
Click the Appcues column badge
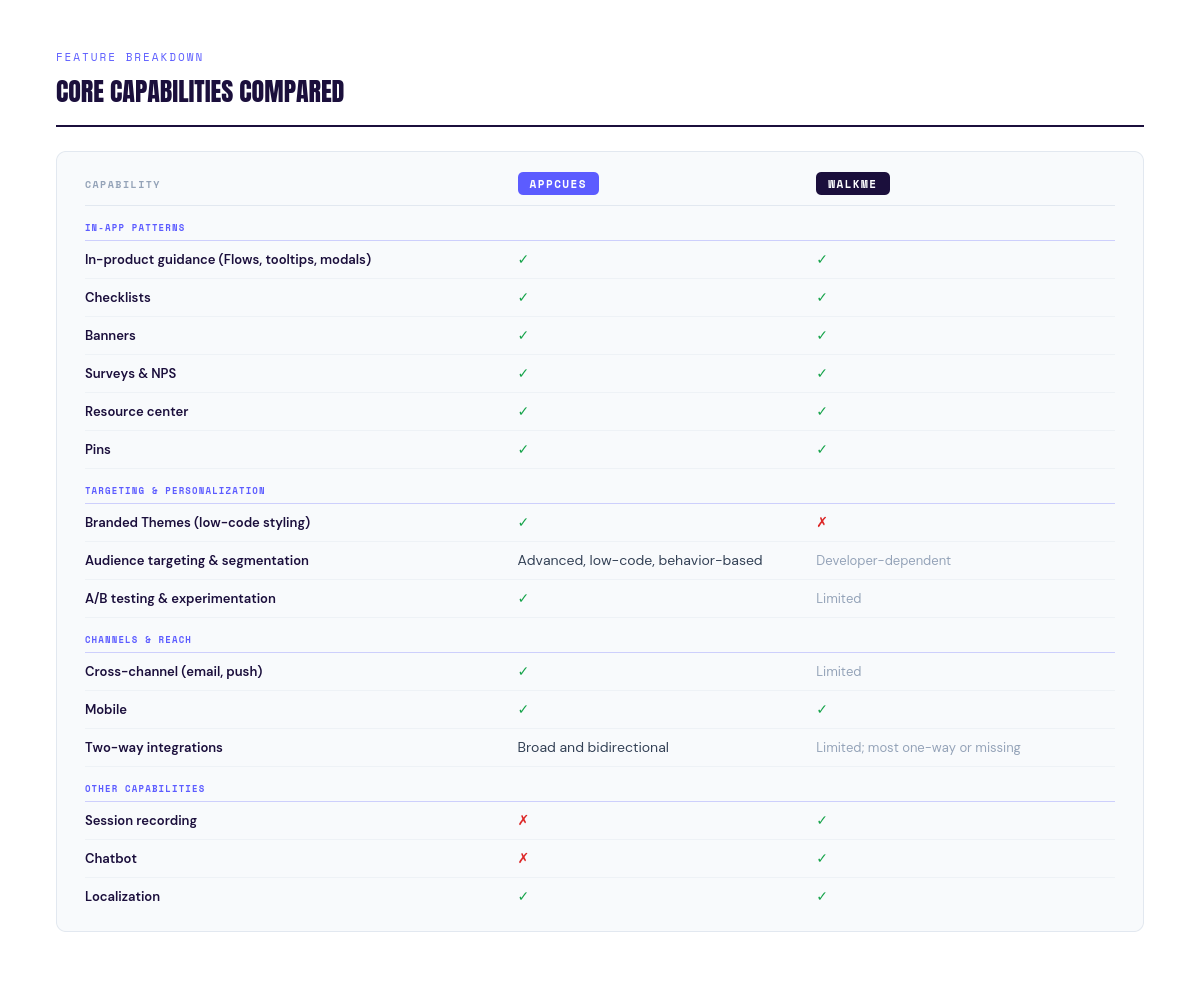coord(558,184)
